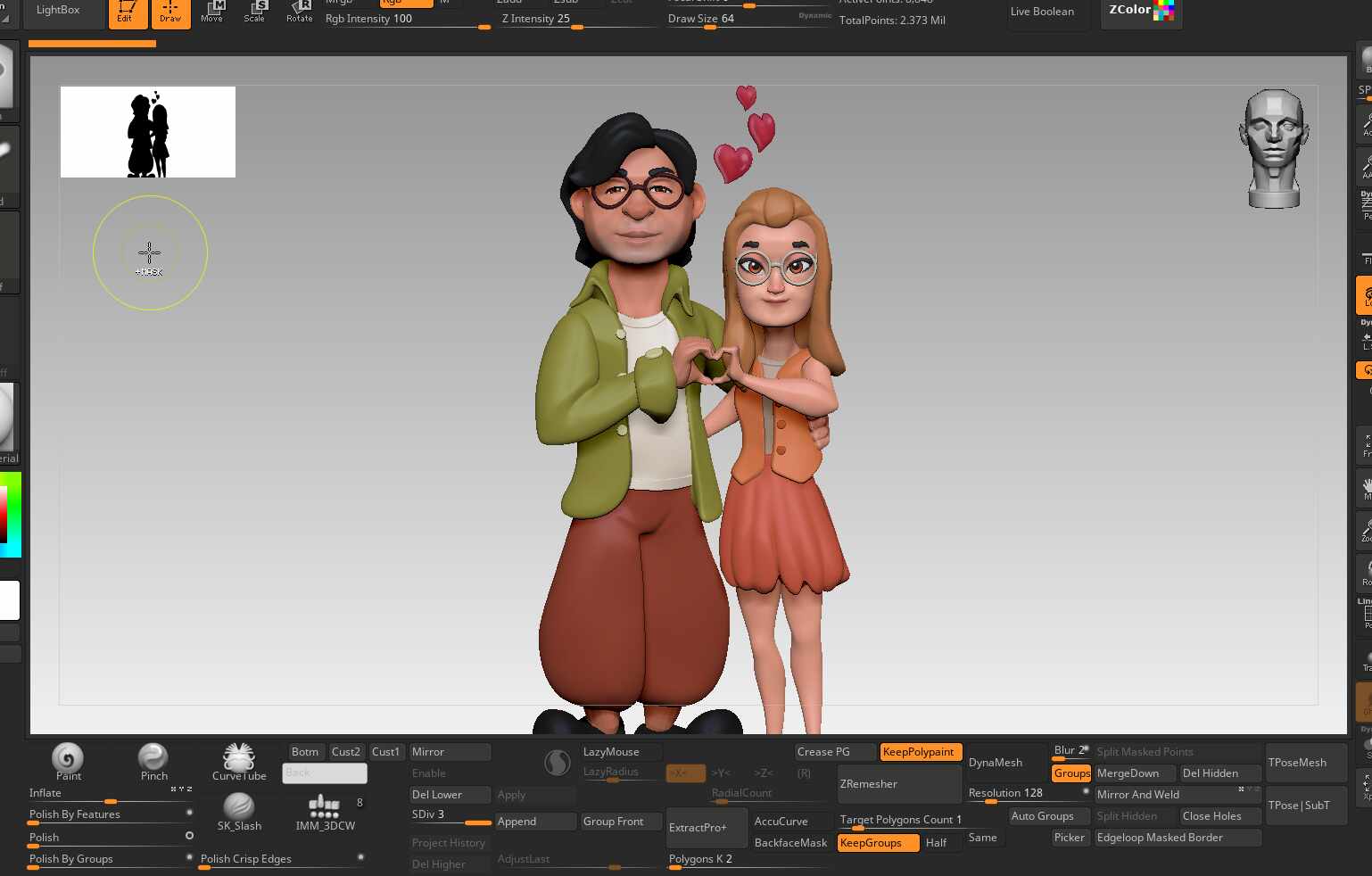The image size is (1372, 876).
Task: Toggle DynaMesh Groups option
Action: pyautogui.click(x=1071, y=773)
